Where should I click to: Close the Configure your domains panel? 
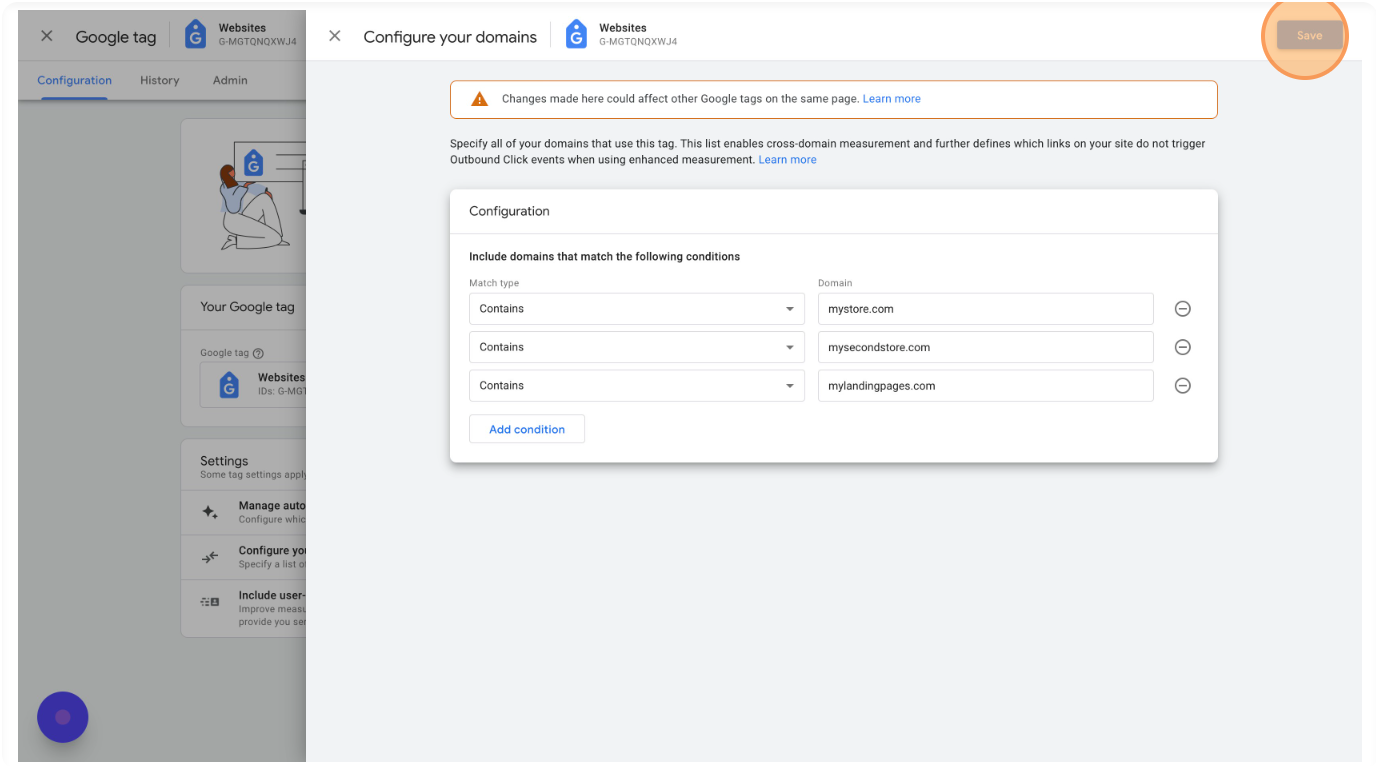(x=335, y=36)
